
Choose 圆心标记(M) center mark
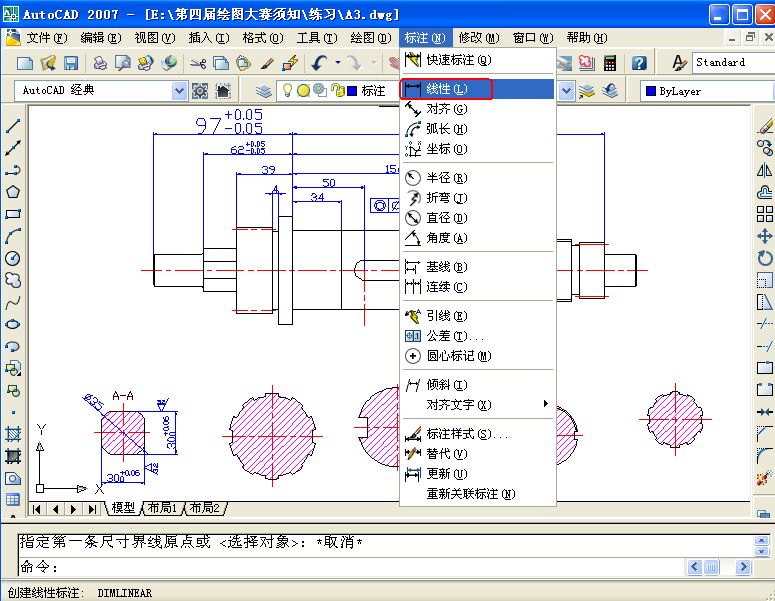[477, 356]
